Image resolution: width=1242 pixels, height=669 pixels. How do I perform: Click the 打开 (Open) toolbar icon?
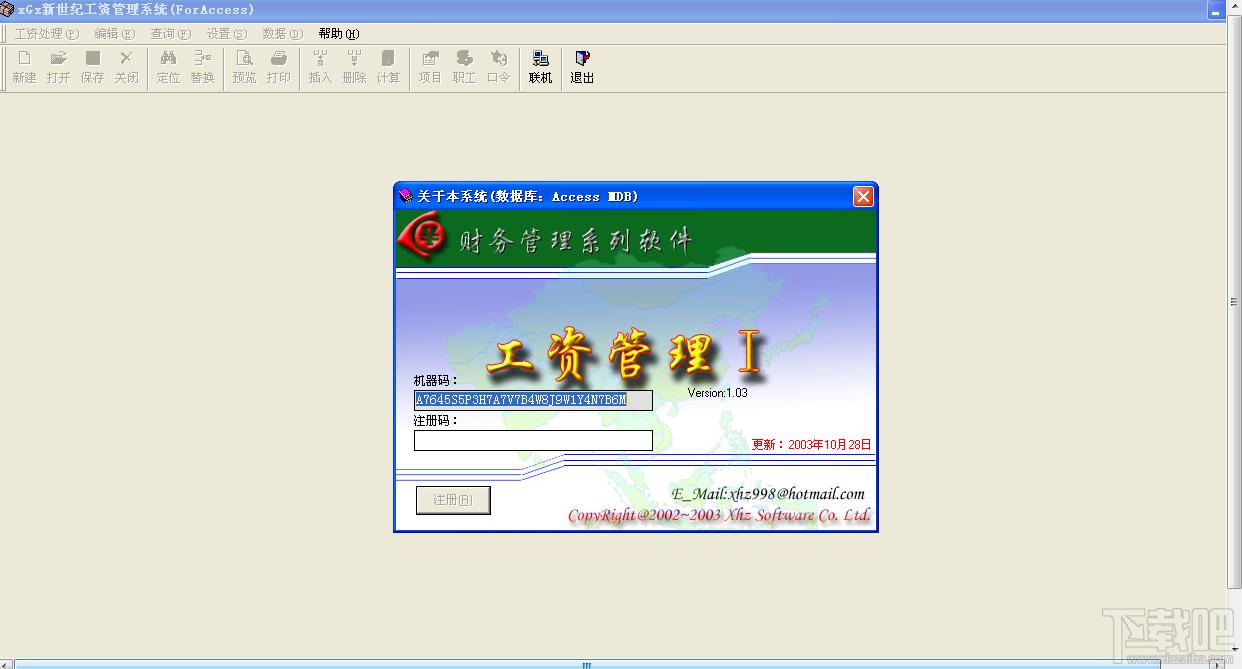click(x=58, y=67)
